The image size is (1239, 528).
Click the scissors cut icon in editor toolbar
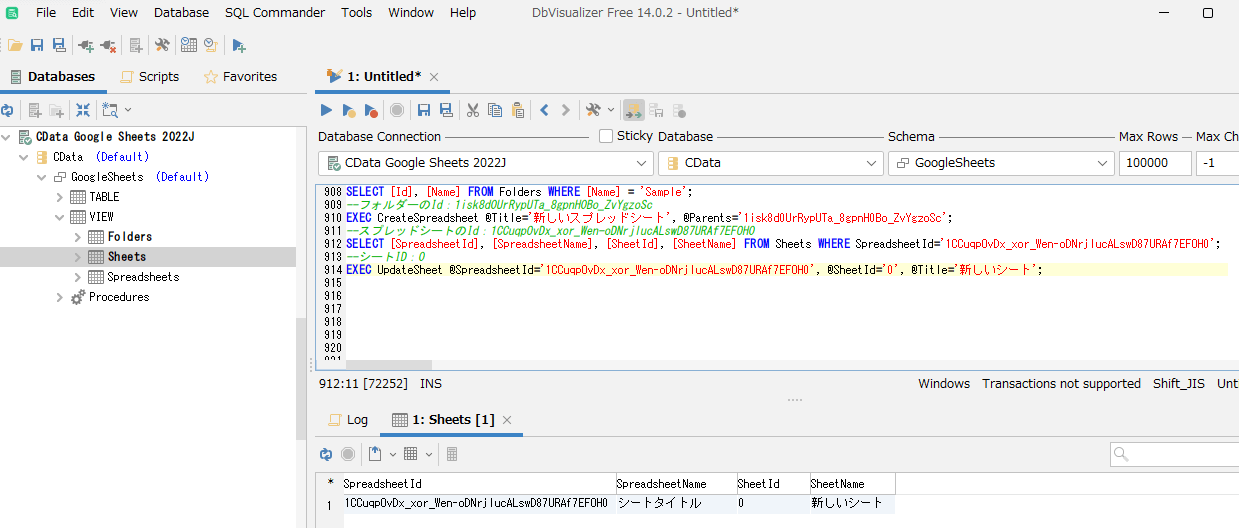(x=472, y=110)
